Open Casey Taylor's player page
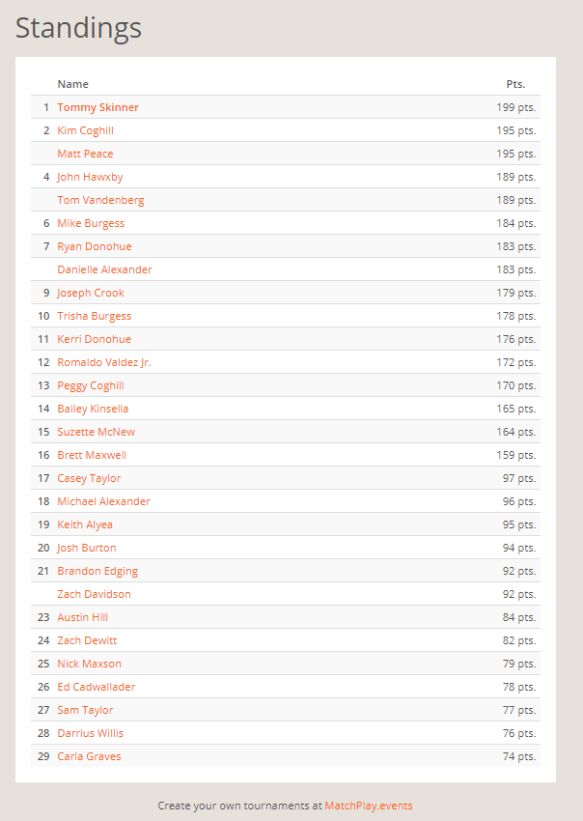Viewport: 583px width, 821px height. click(x=89, y=478)
